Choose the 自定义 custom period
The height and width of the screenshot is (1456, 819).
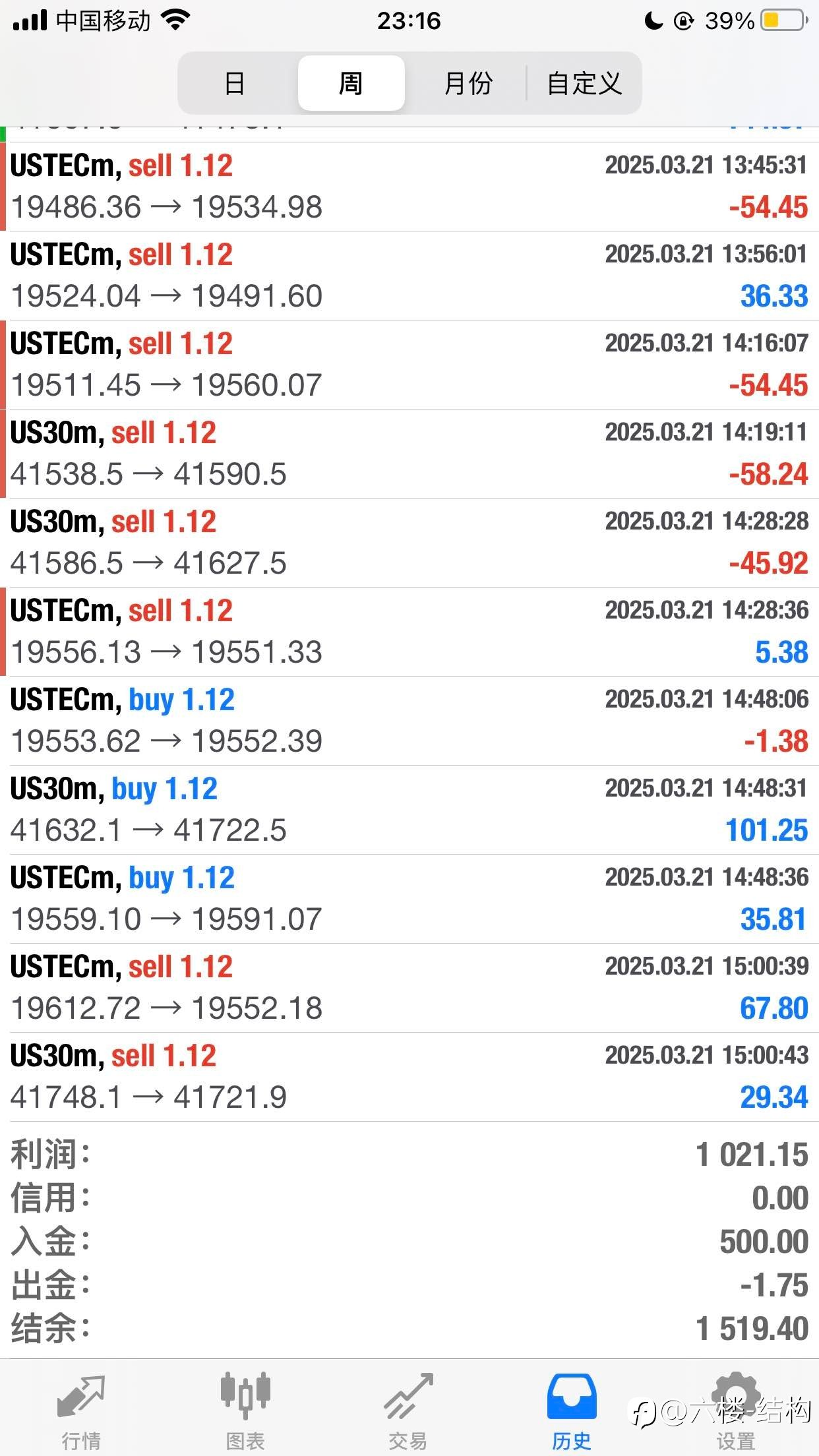(x=584, y=84)
